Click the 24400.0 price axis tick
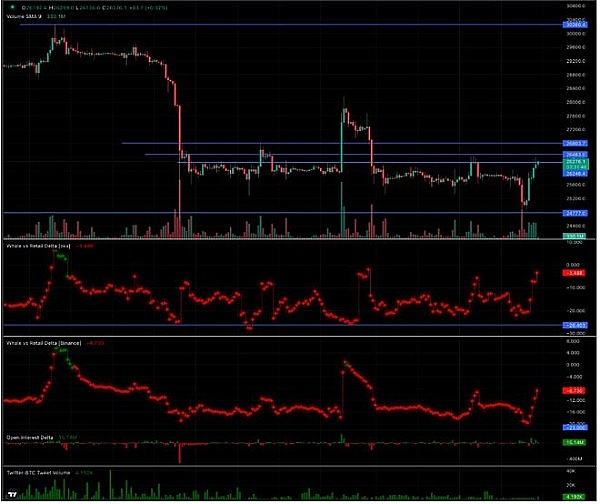This screenshot has height=504, width=600. coord(576,226)
